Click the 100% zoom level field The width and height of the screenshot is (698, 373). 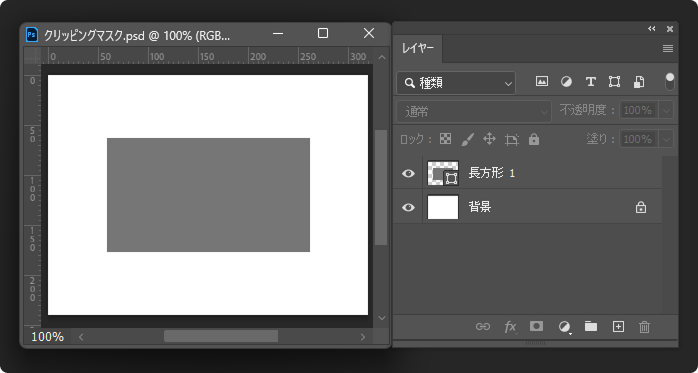[x=47, y=337]
